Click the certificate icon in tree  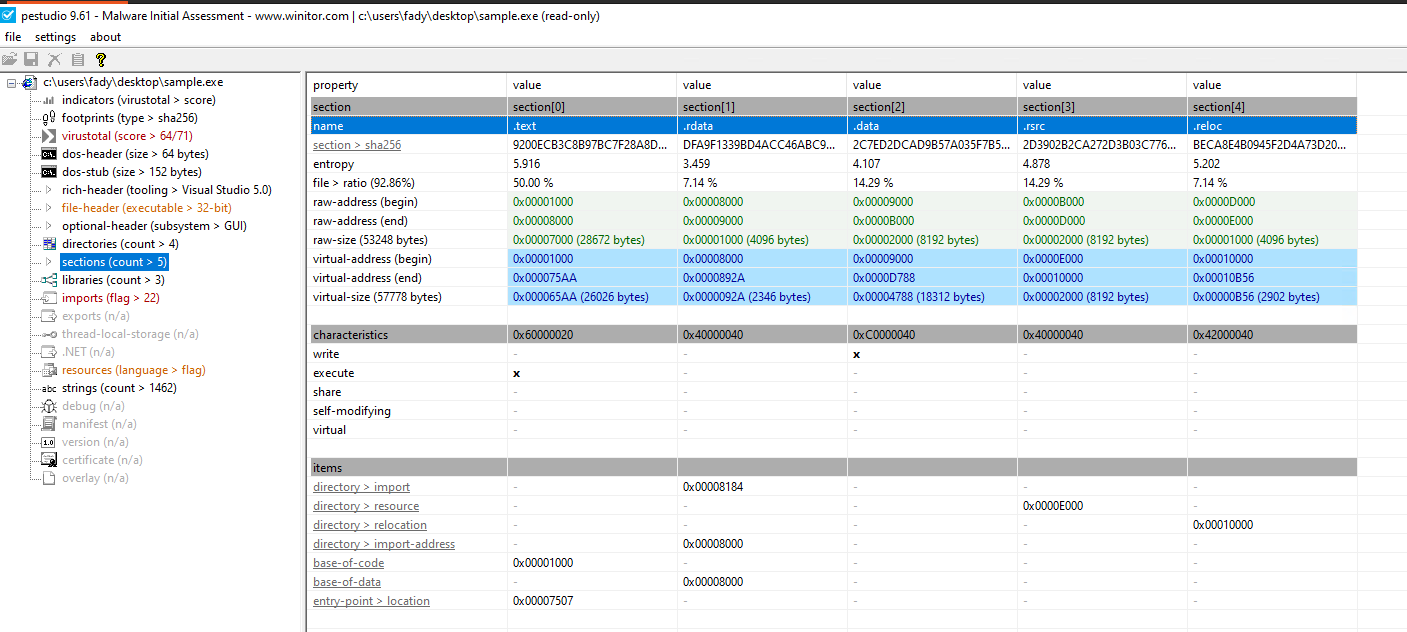(x=48, y=460)
